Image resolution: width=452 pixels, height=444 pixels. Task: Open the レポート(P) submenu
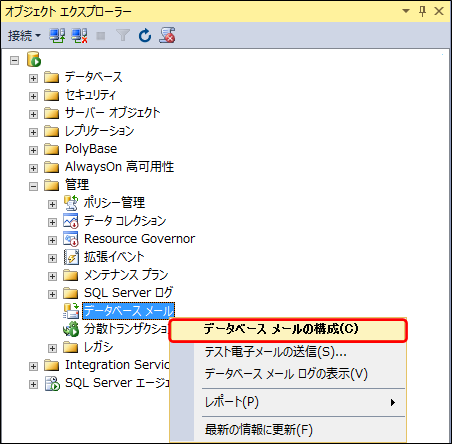pos(288,402)
